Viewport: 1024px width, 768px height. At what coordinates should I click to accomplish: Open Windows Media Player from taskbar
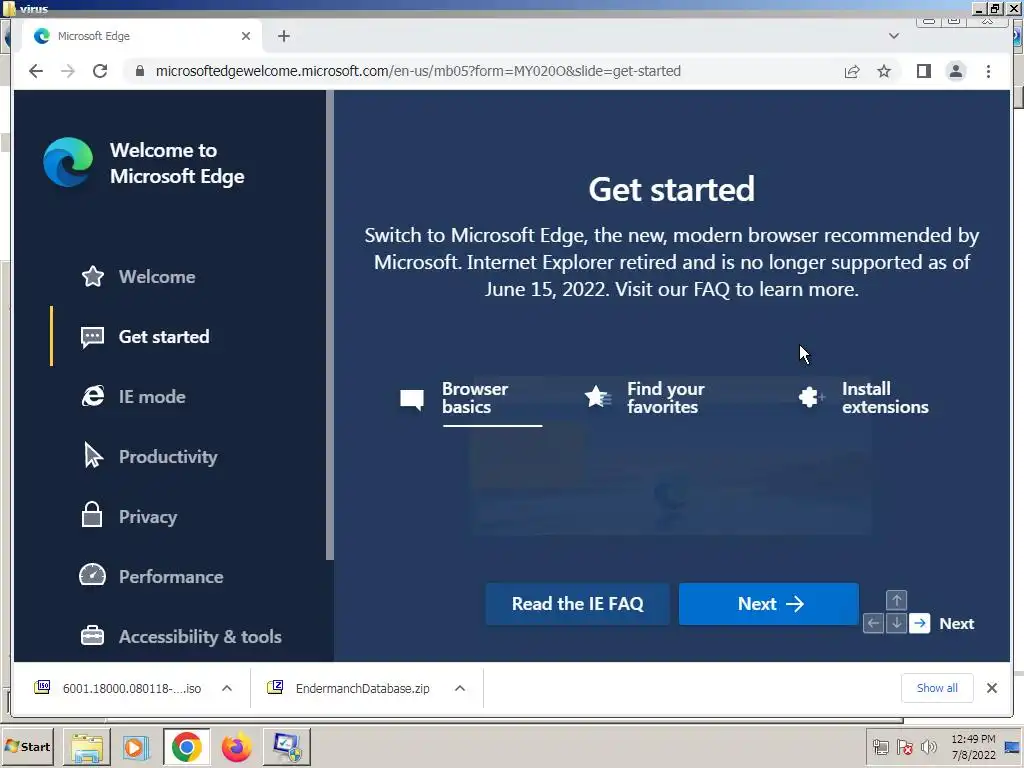pyautogui.click(x=136, y=746)
